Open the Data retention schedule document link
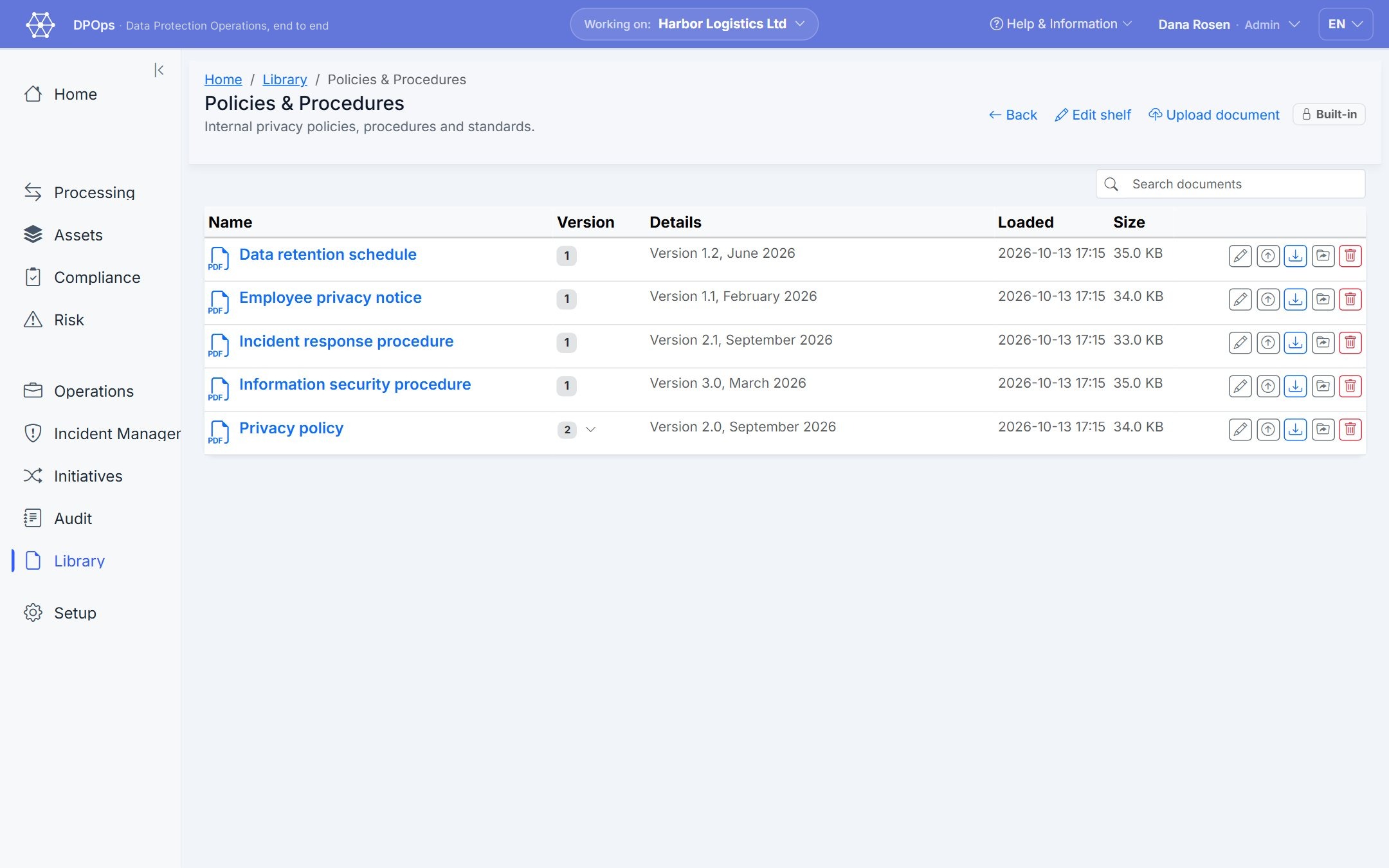The image size is (1389, 868). tap(327, 255)
